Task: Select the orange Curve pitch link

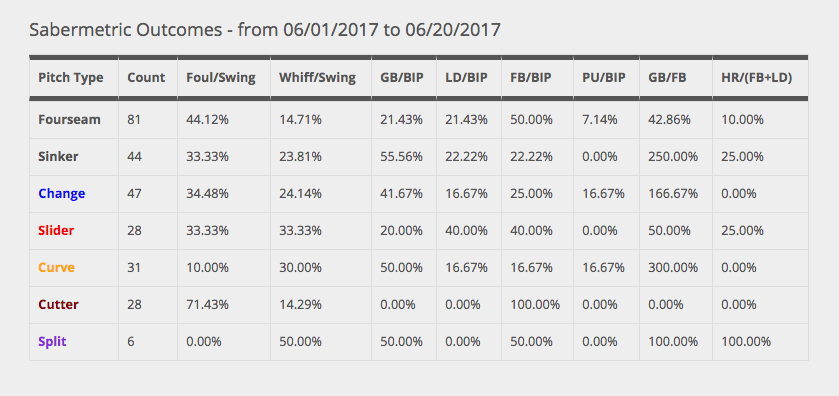Action: tap(56, 268)
